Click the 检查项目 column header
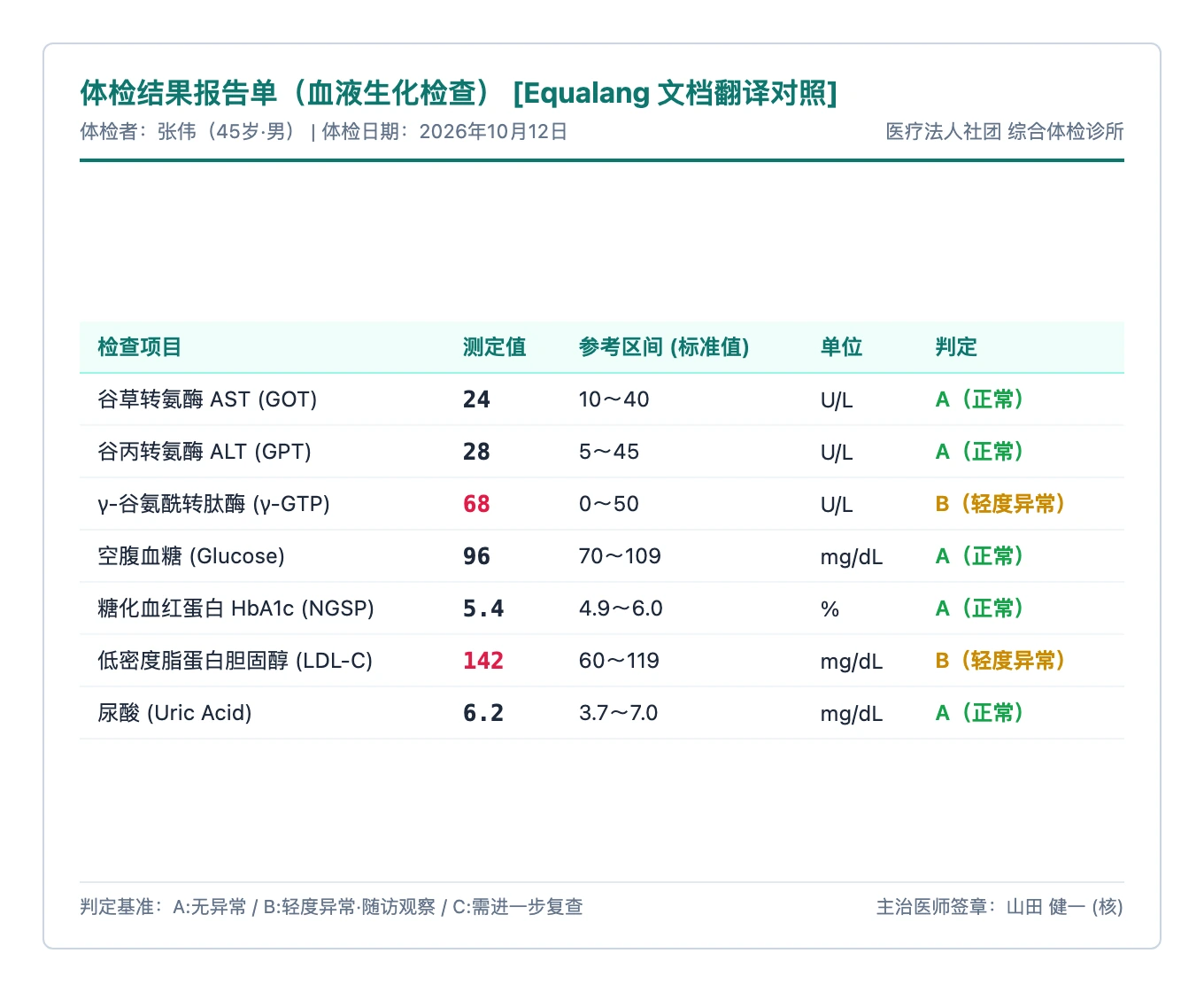Image resolution: width=1204 pixels, height=992 pixels. 140,347
